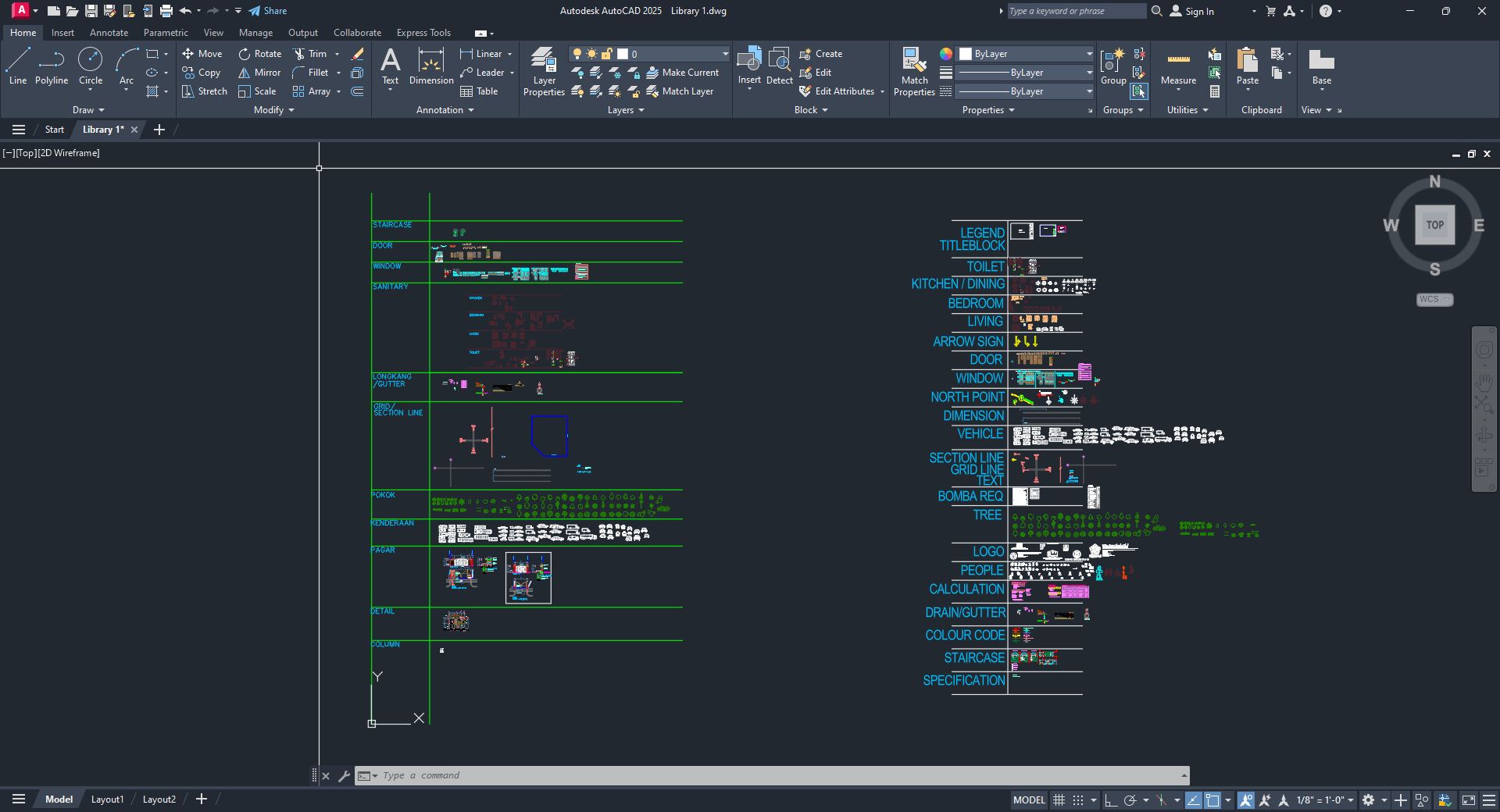1500x812 pixels.
Task: Toggle snap mode dotted grid icon
Action: point(1078,800)
